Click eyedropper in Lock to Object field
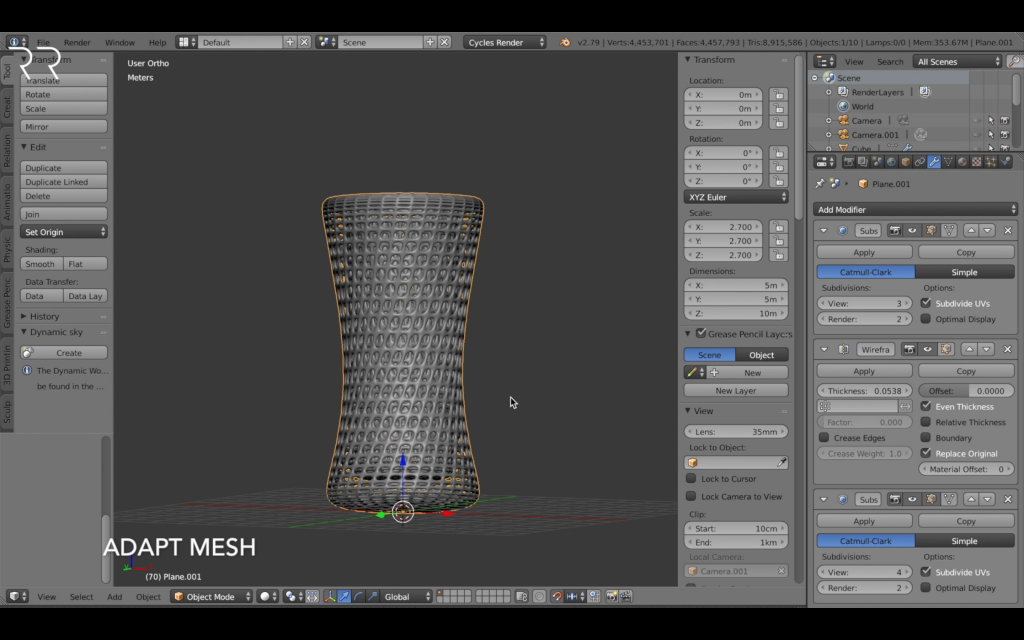This screenshot has height=640, width=1024. tap(781, 462)
